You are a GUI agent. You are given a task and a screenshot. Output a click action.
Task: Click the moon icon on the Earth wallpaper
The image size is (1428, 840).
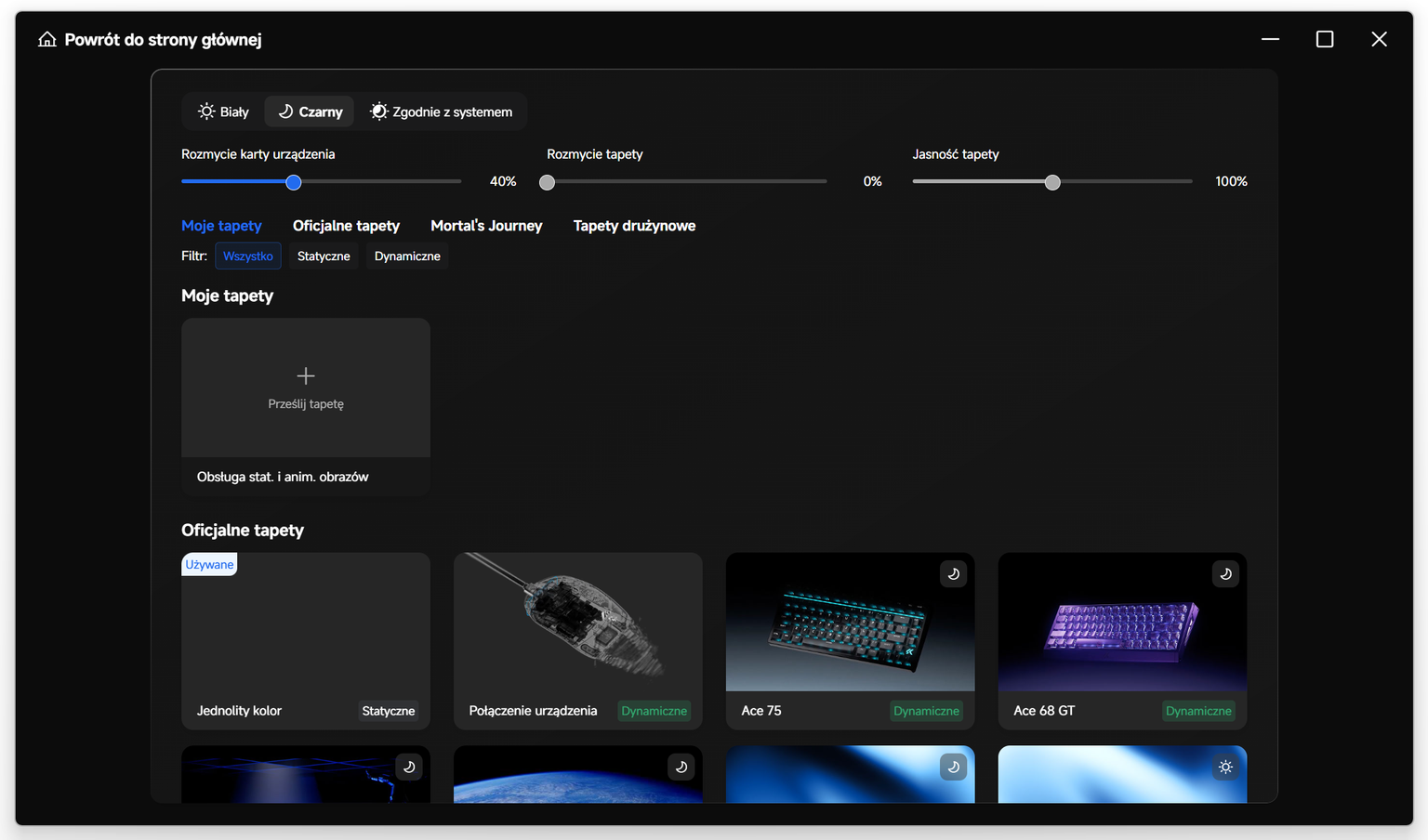[681, 768]
